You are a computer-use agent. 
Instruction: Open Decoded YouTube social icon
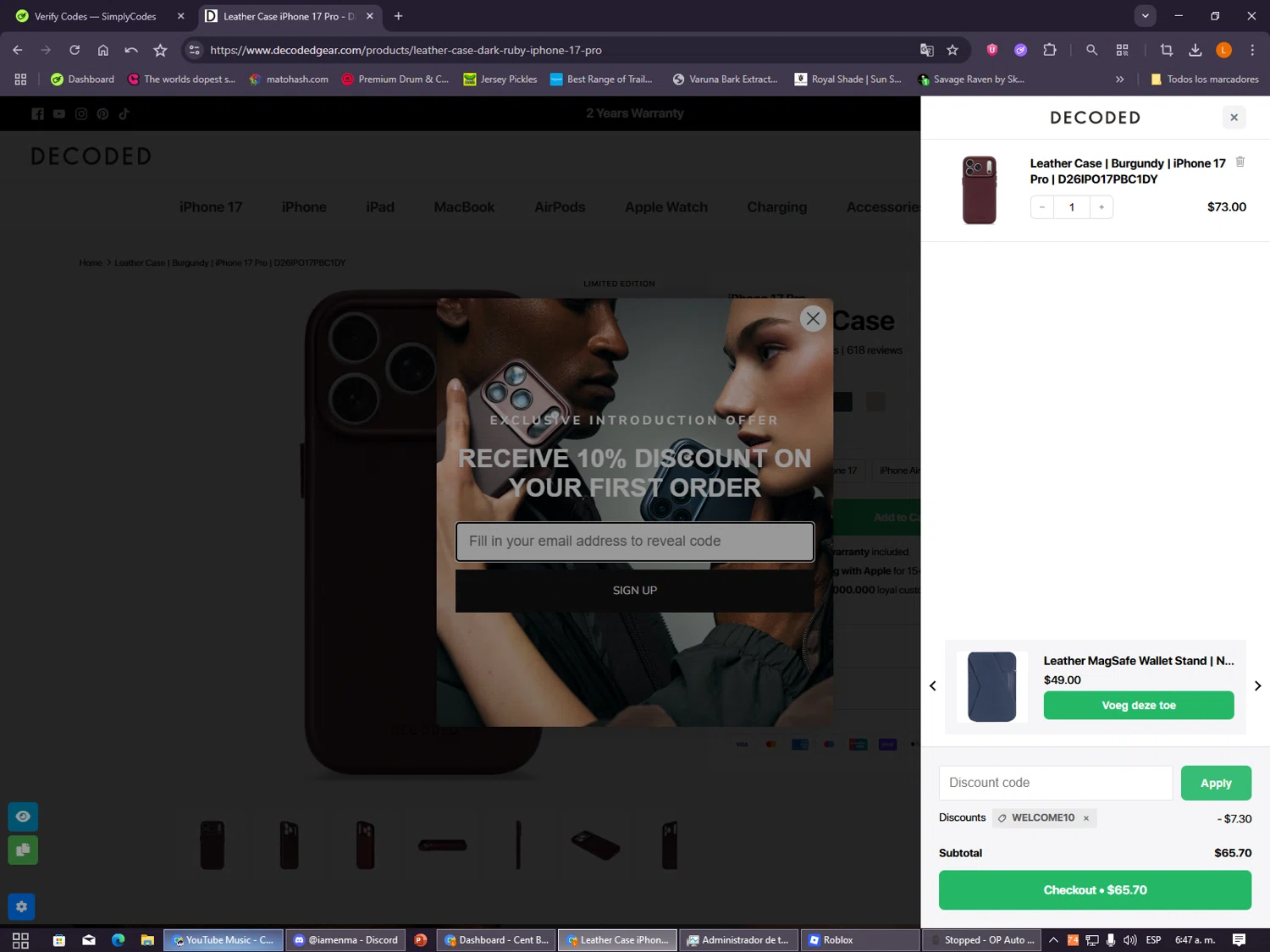click(x=59, y=113)
